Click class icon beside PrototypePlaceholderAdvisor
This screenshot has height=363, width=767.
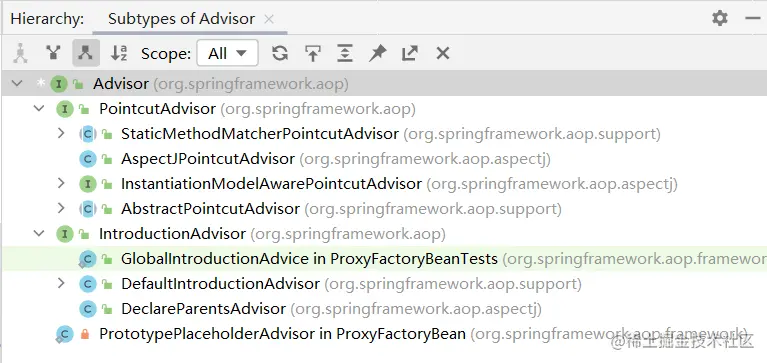pos(65,334)
